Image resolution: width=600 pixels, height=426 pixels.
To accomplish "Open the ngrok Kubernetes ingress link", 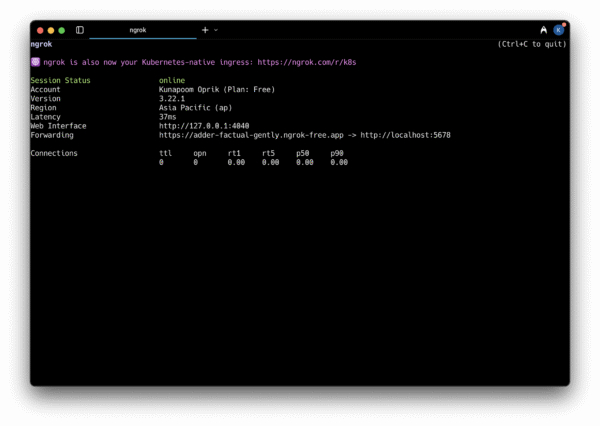I will pos(306,62).
